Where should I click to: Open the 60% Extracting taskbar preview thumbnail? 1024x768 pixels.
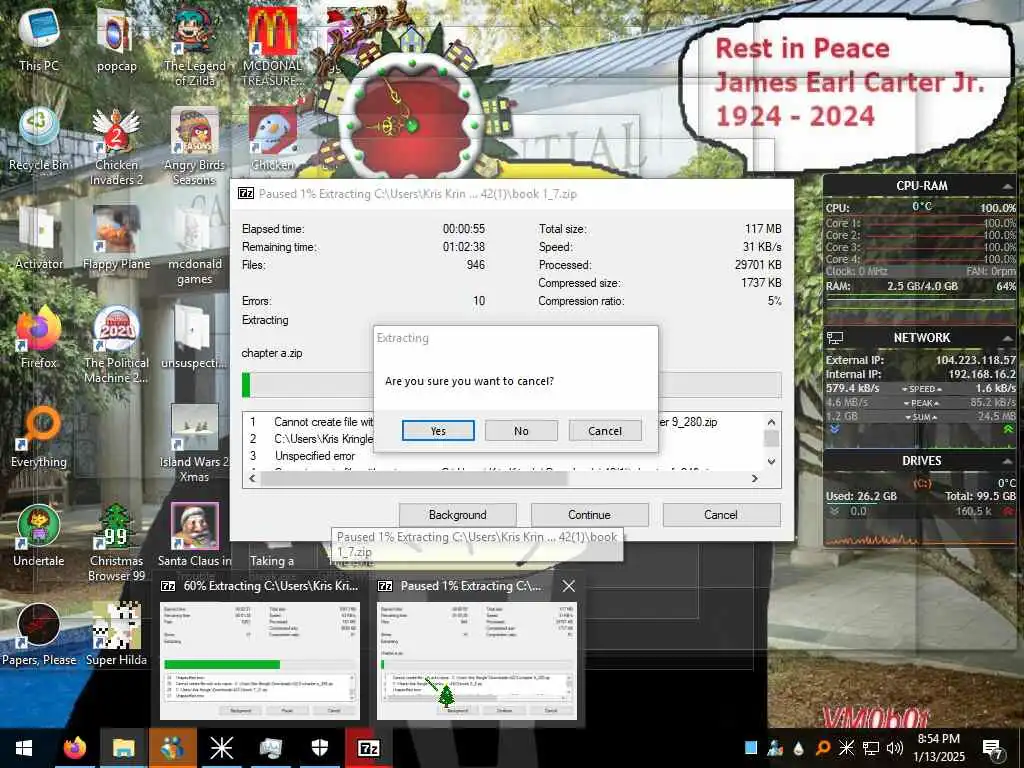tap(260, 661)
